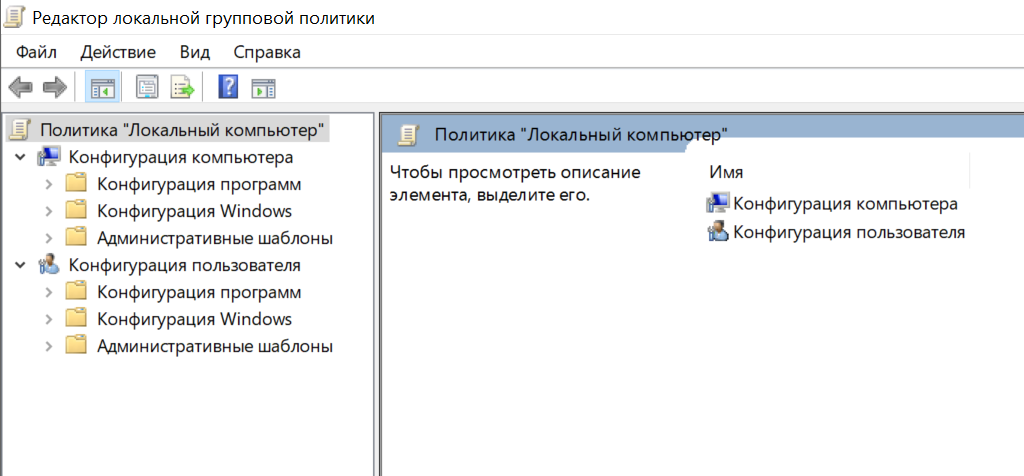
Task: Open the Вид menu
Action: tap(195, 52)
